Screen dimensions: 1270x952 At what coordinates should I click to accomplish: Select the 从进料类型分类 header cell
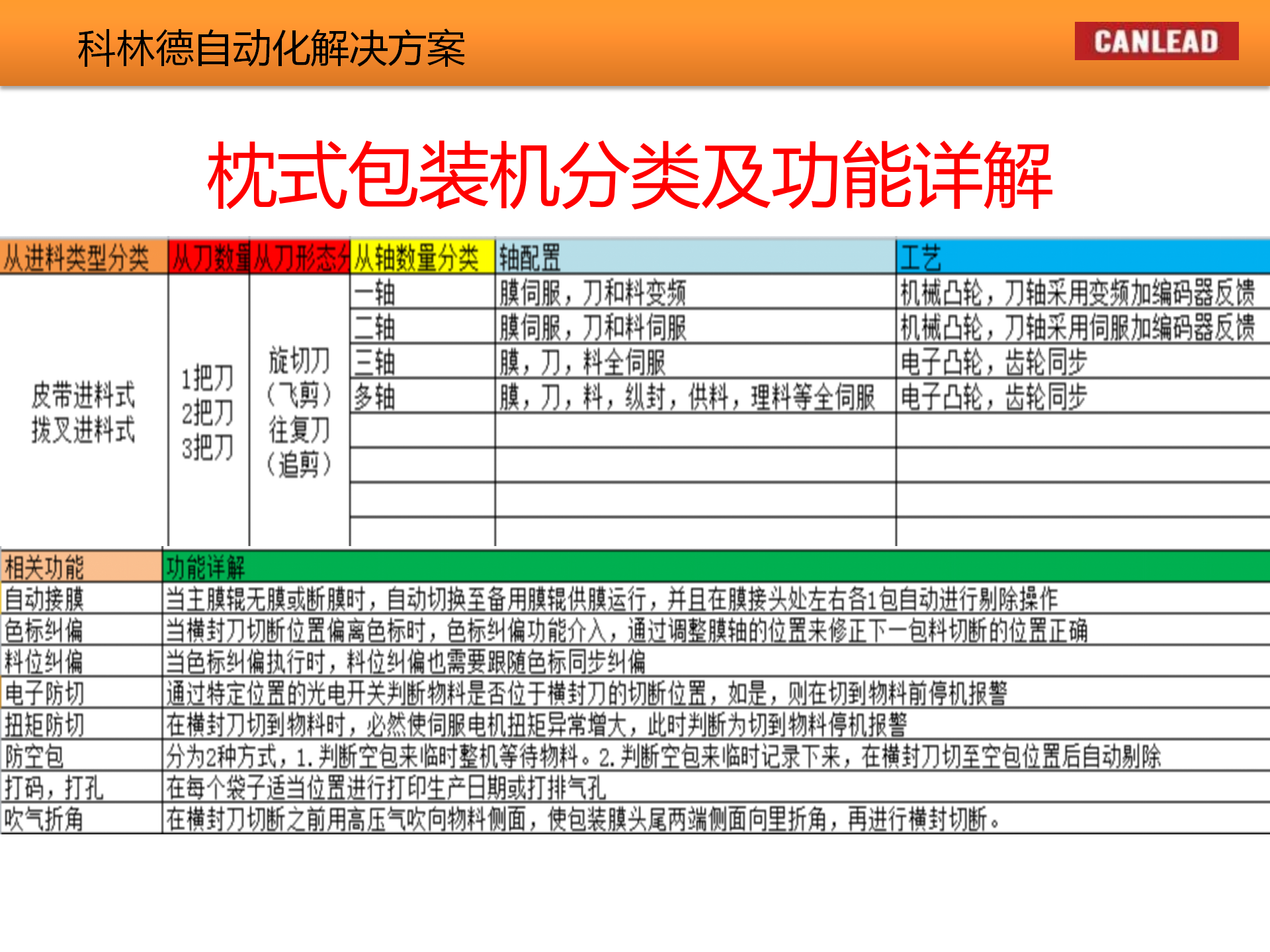[x=84, y=257]
